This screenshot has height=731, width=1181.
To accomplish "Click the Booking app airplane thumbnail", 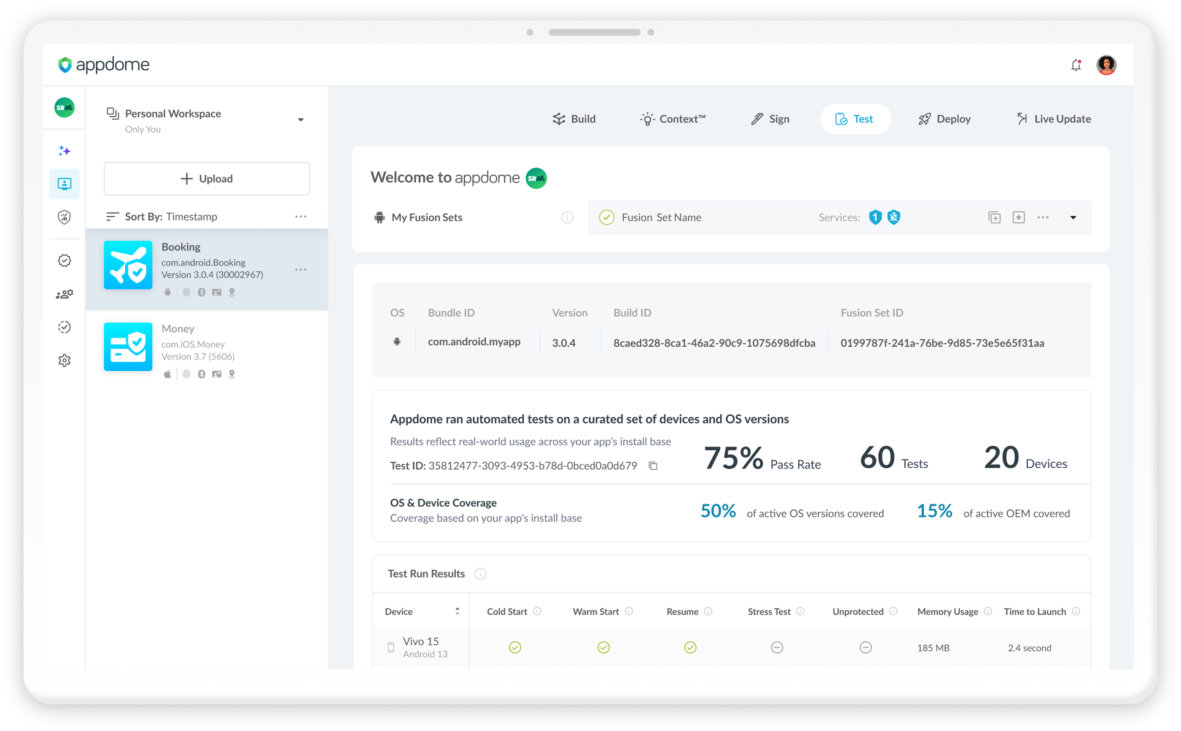I will (x=128, y=265).
